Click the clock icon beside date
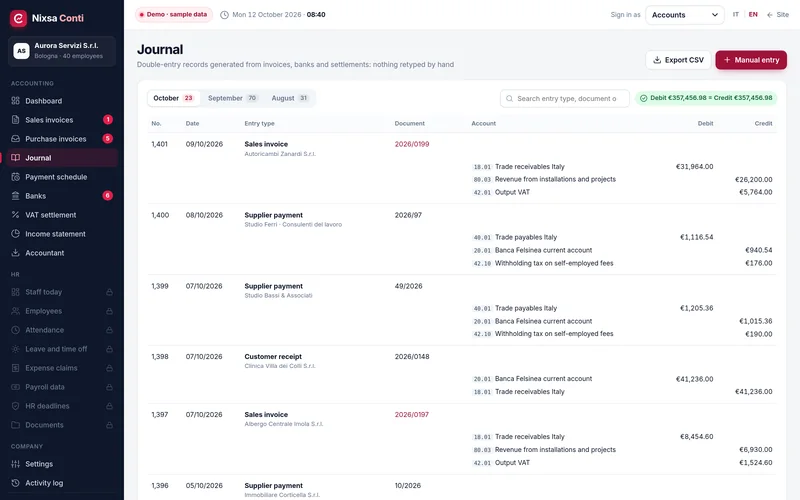Screen dimensions: 800x500 click(224, 15)
